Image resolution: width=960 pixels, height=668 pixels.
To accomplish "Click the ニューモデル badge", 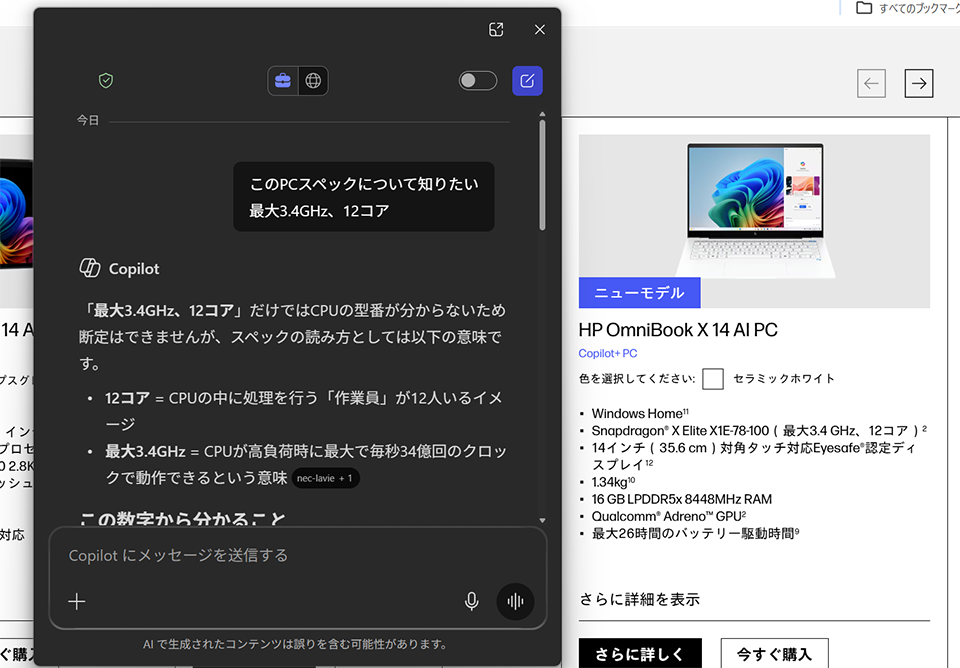I will click(x=639, y=293).
